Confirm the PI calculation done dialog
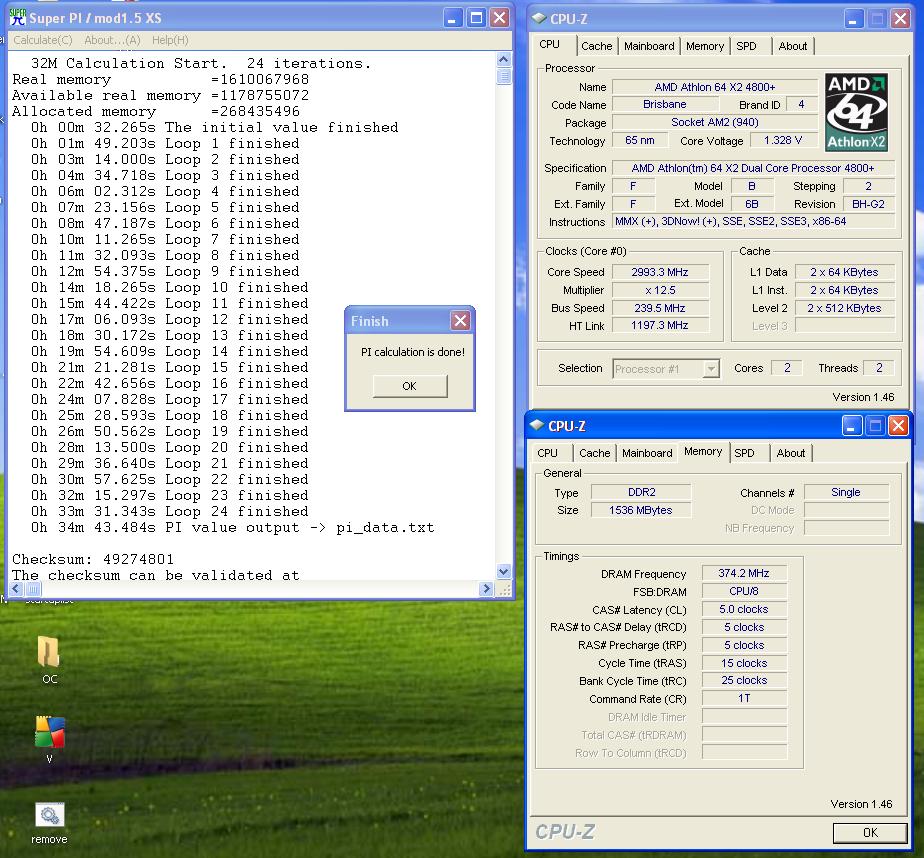Image resolution: width=924 pixels, height=858 pixels. [410, 386]
